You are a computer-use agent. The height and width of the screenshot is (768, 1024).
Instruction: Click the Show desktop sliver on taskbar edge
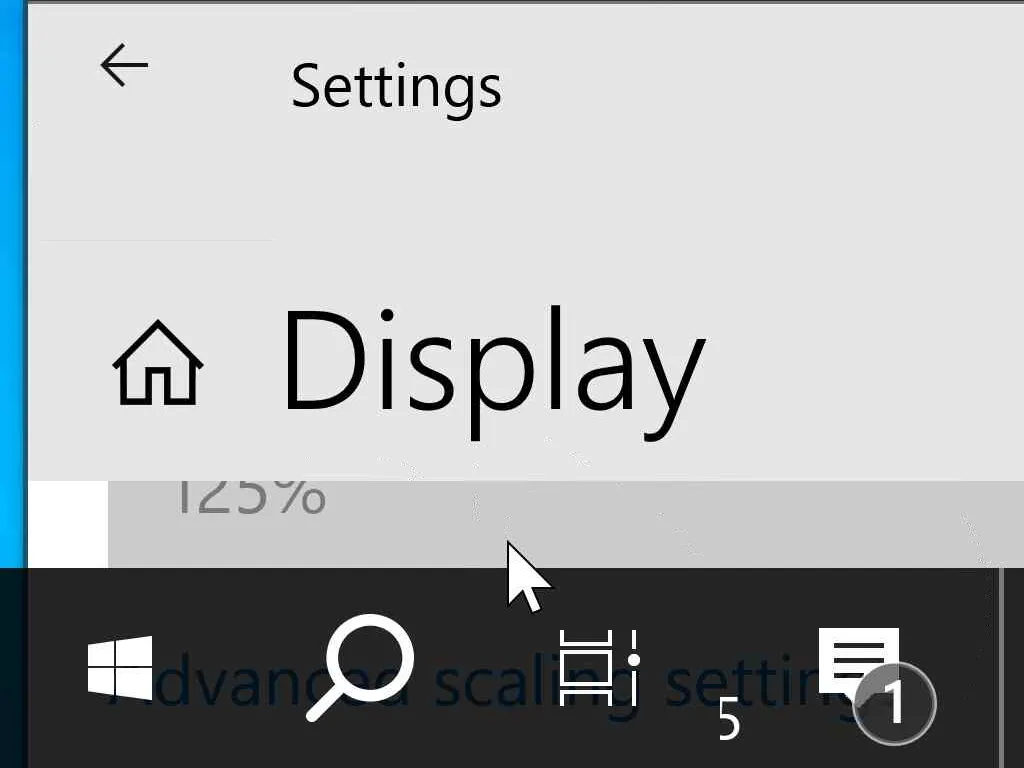1013,667
